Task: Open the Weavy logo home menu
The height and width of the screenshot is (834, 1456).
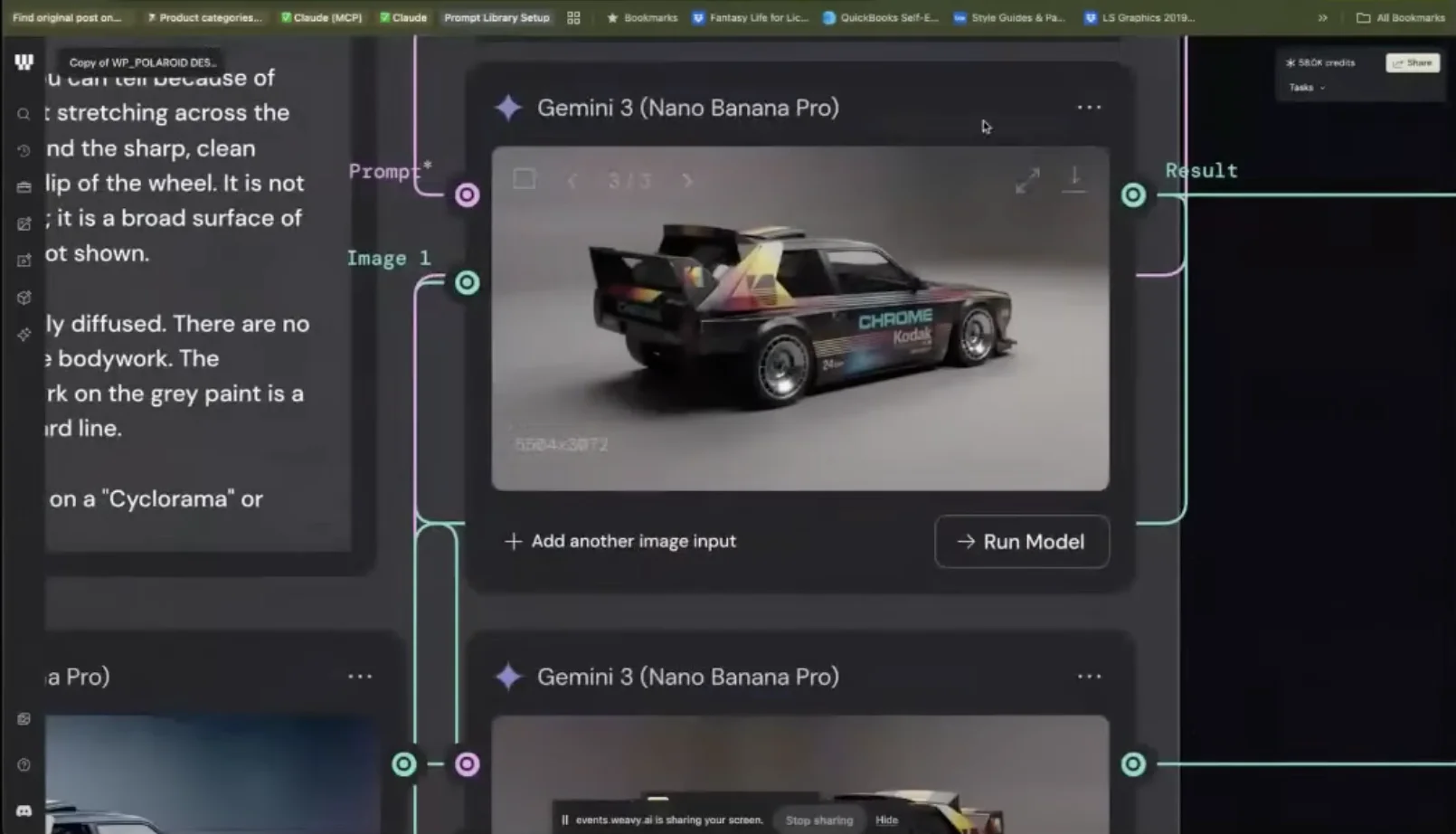Action: pyautogui.click(x=24, y=62)
